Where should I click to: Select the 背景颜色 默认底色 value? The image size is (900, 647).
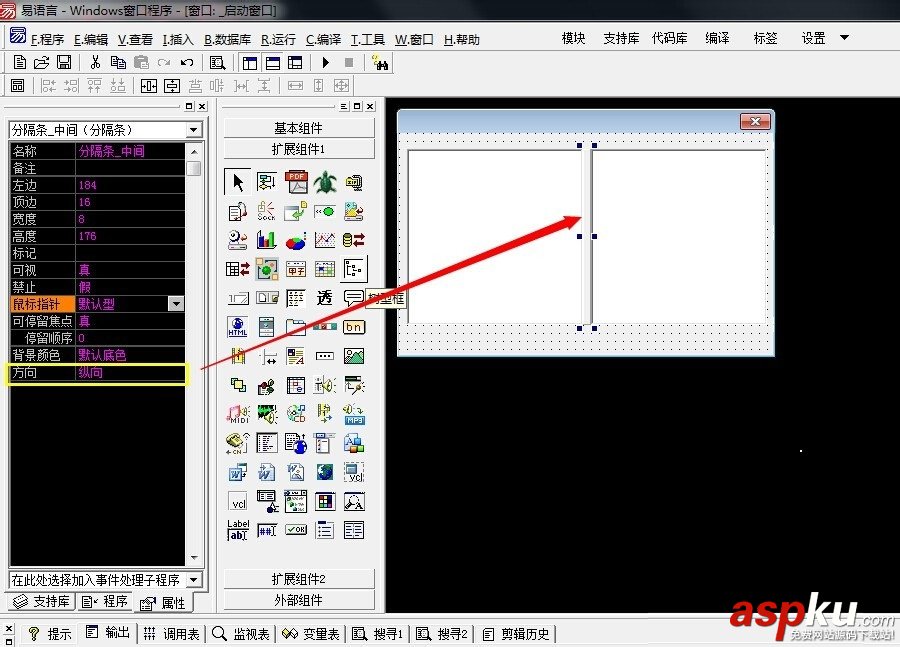(130, 355)
